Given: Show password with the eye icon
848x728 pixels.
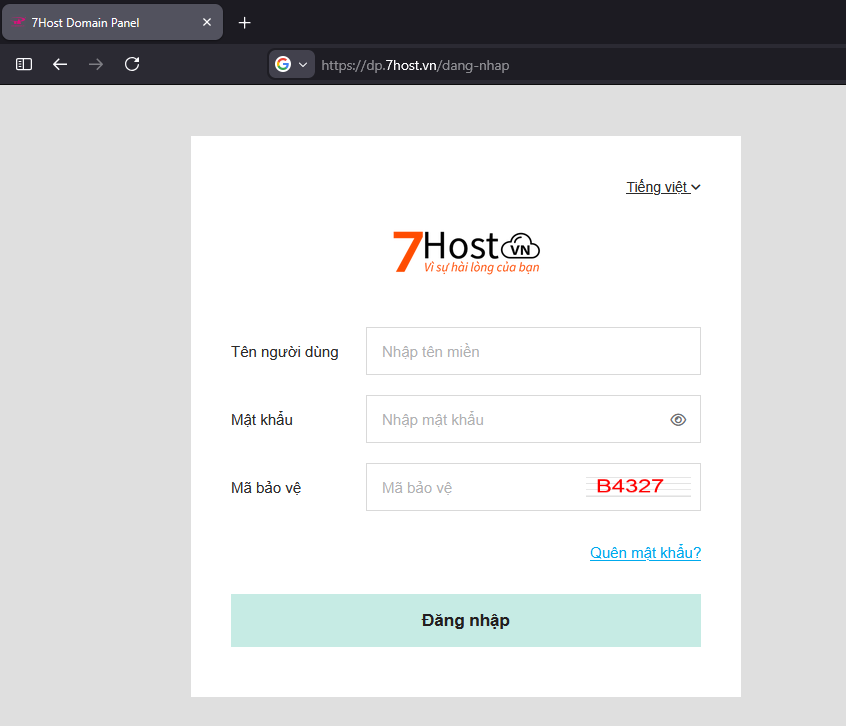Looking at the screenshot, I should coord(678,420).
